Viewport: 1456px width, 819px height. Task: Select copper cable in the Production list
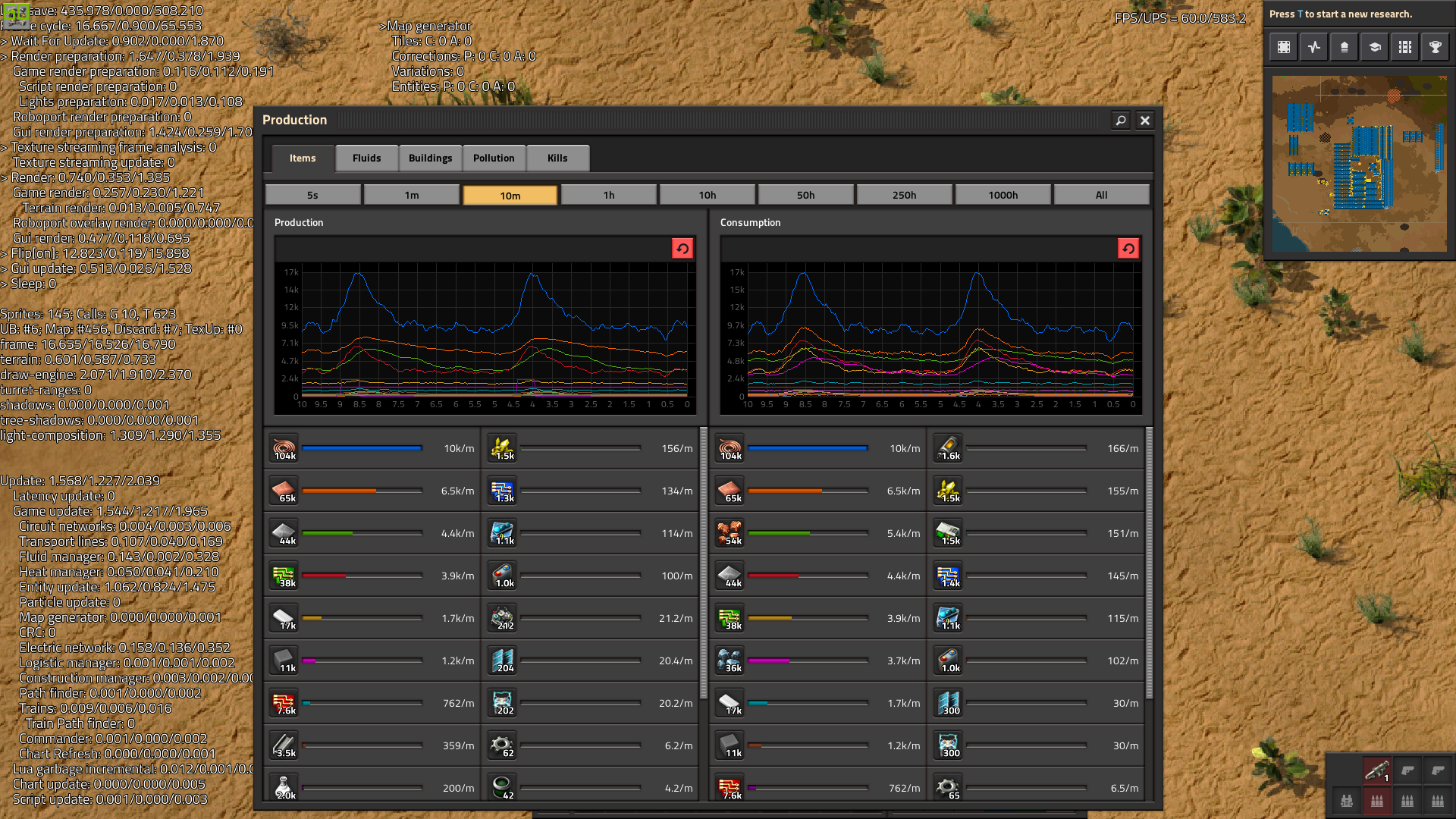285,448
